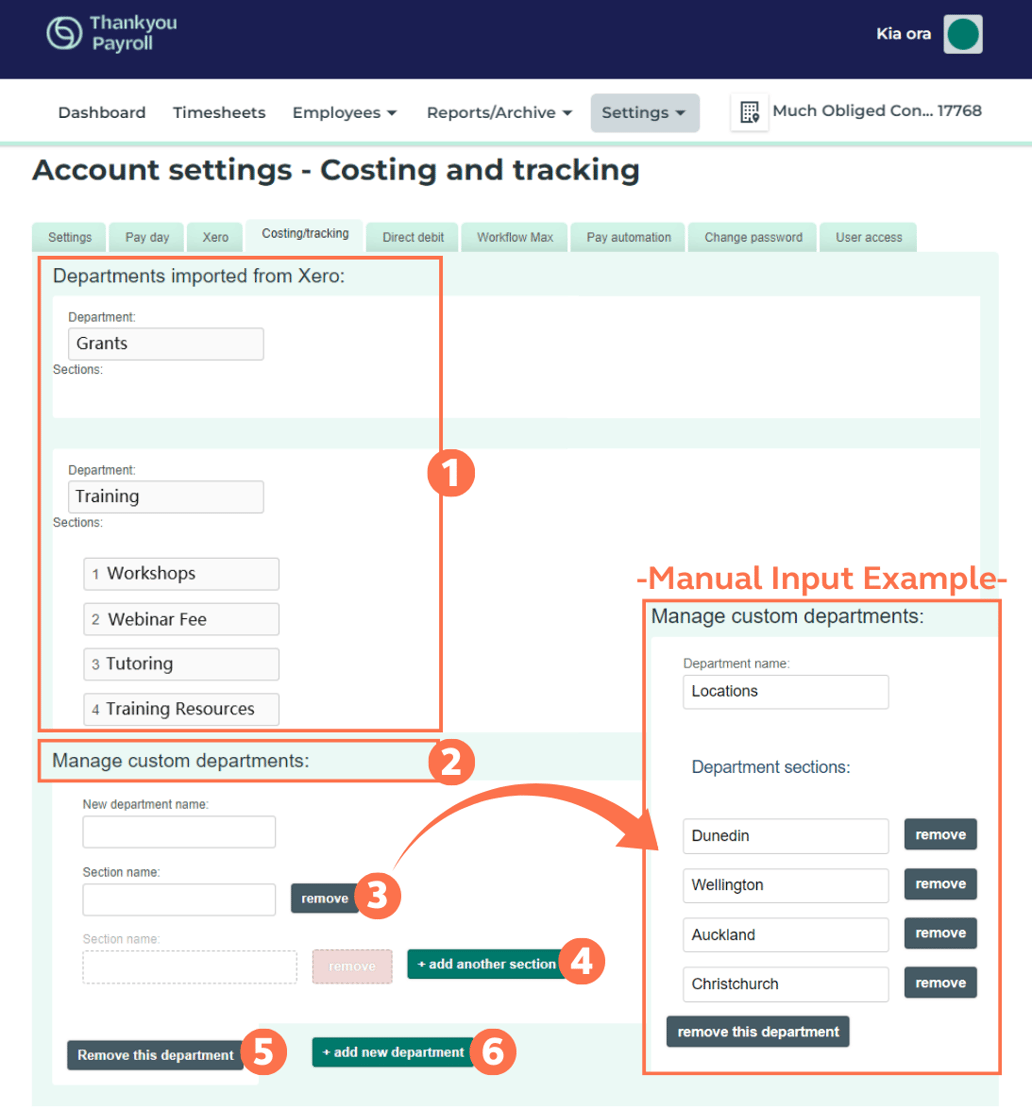
Task: Switch to the Workflow Max tab
Action: point(514,237)
